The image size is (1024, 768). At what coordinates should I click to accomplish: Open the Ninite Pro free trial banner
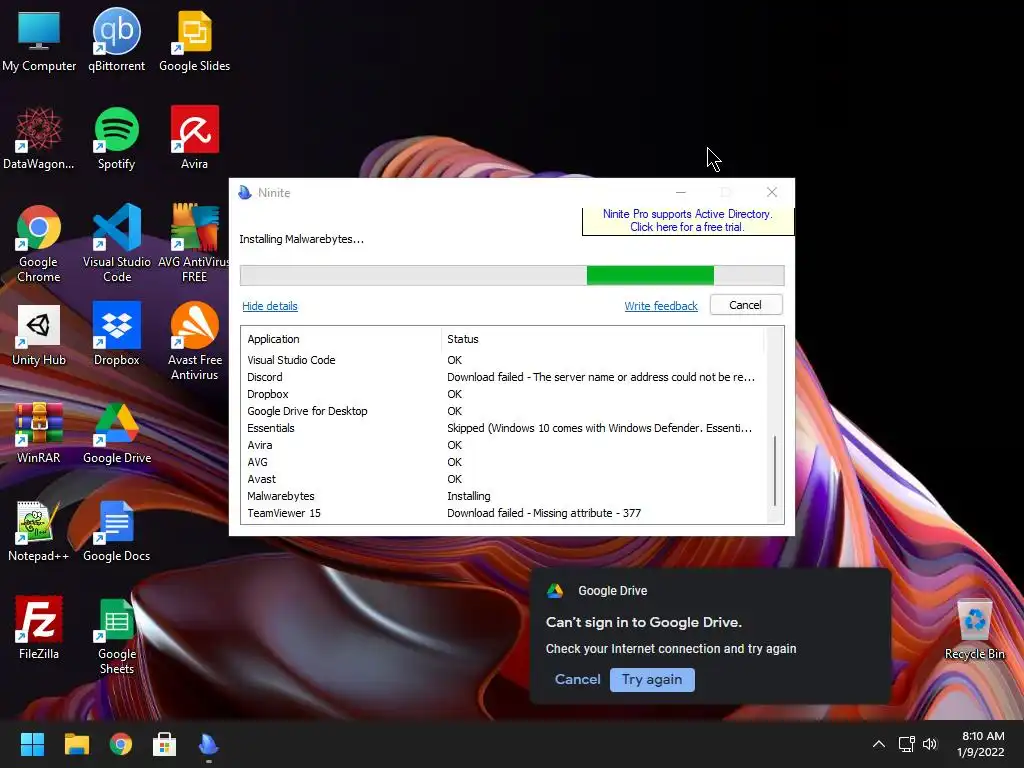click(x=687, y=221)
